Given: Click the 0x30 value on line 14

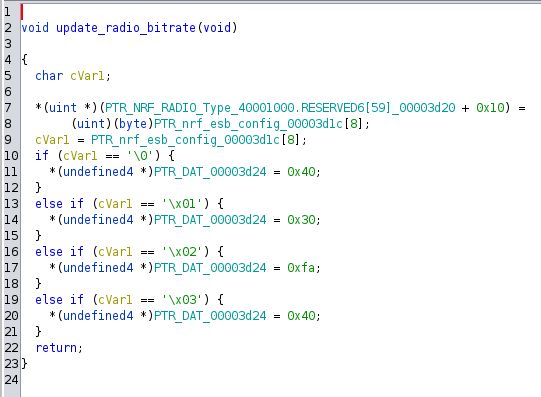Looking at the screenshot, I should coord(301,219).
